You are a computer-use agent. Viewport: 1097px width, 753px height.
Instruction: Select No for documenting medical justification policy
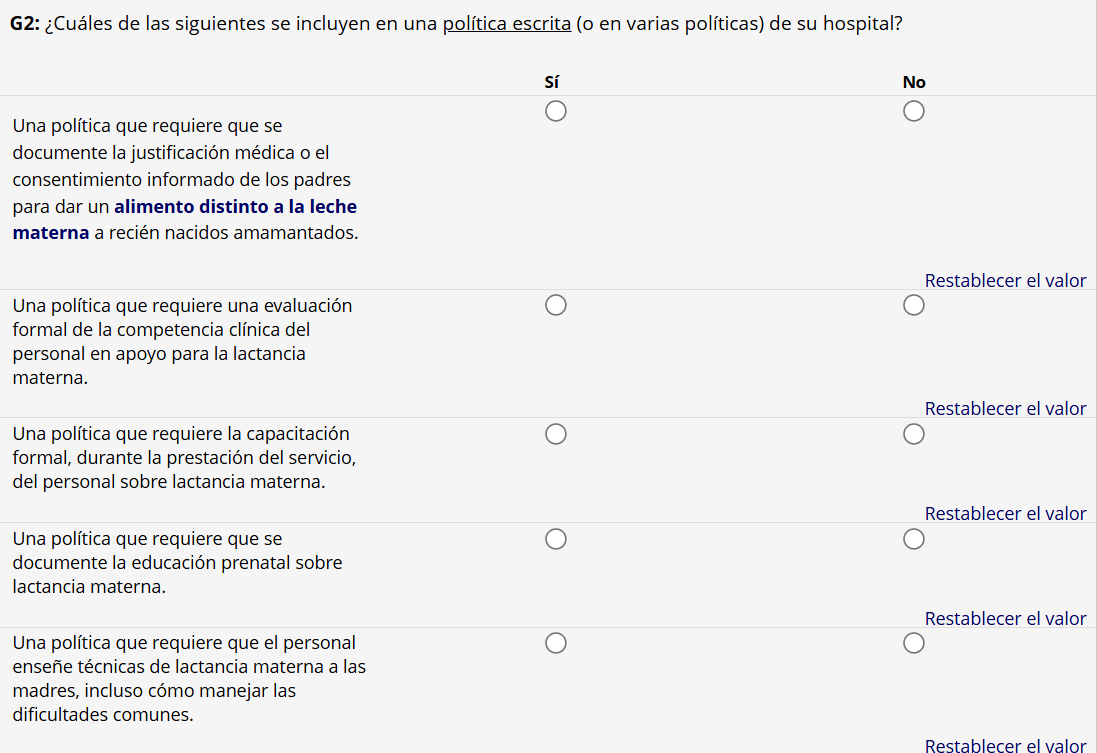tap(914, 112)
